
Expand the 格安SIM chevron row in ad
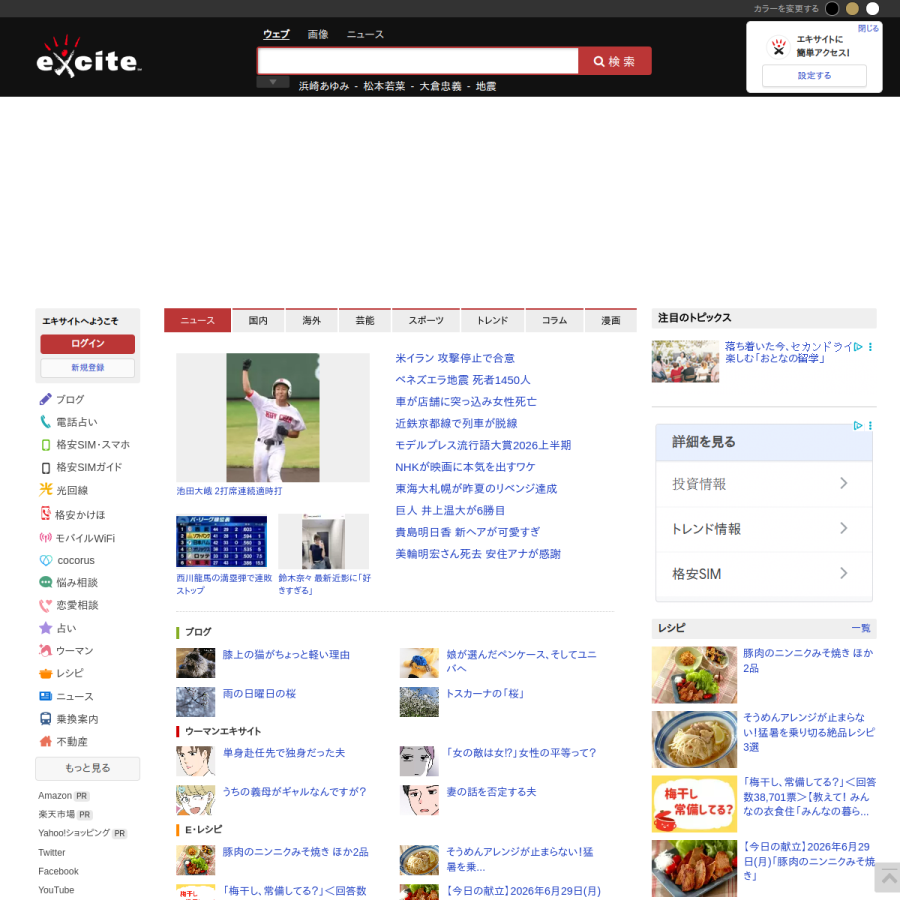(x=764, y=574)
